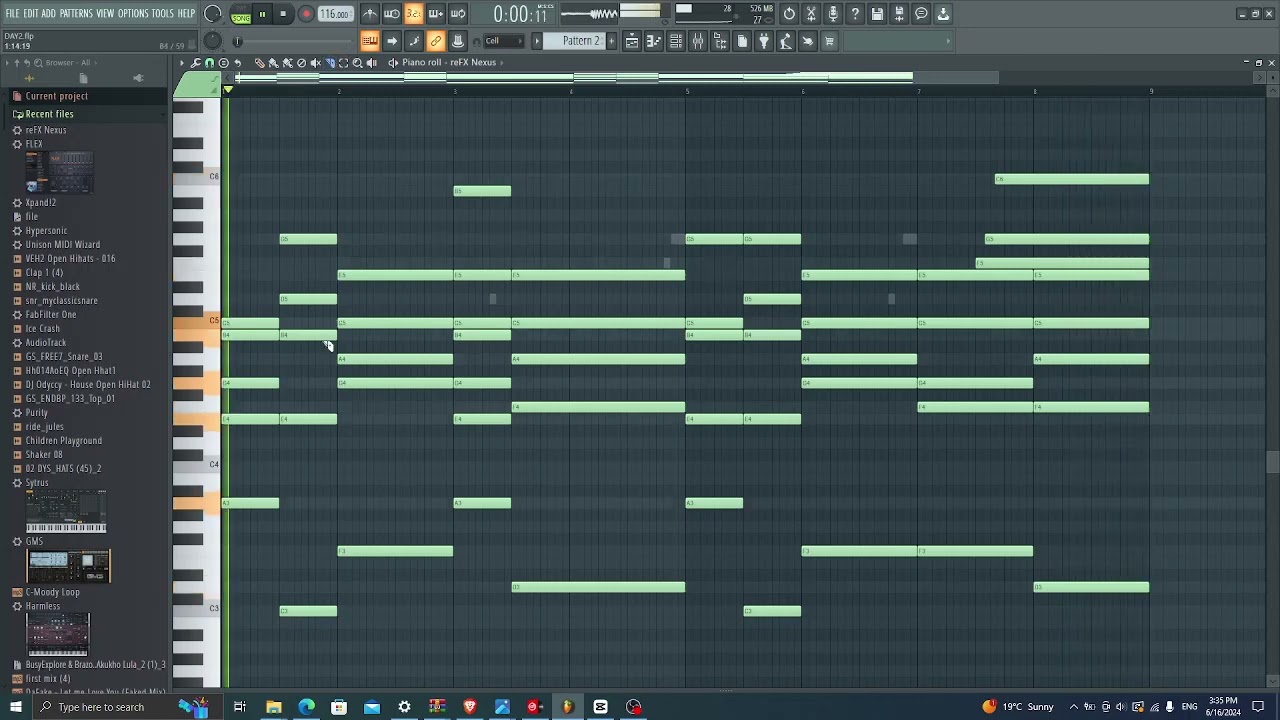
Task: Open the plugin picker plug icon
Action: [x=764, y=41]
